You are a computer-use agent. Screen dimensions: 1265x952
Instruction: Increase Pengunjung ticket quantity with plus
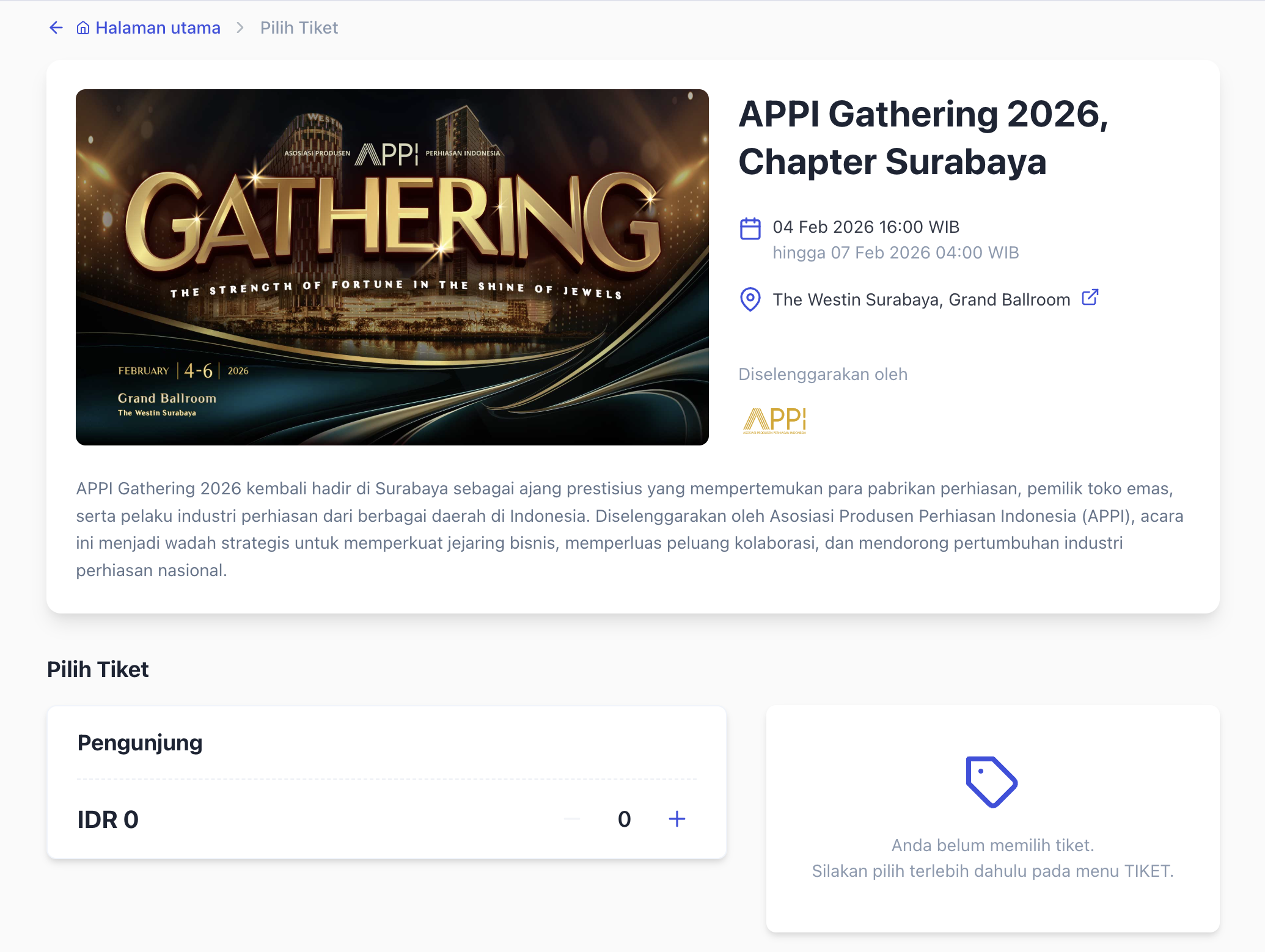[x=676, y=819]
